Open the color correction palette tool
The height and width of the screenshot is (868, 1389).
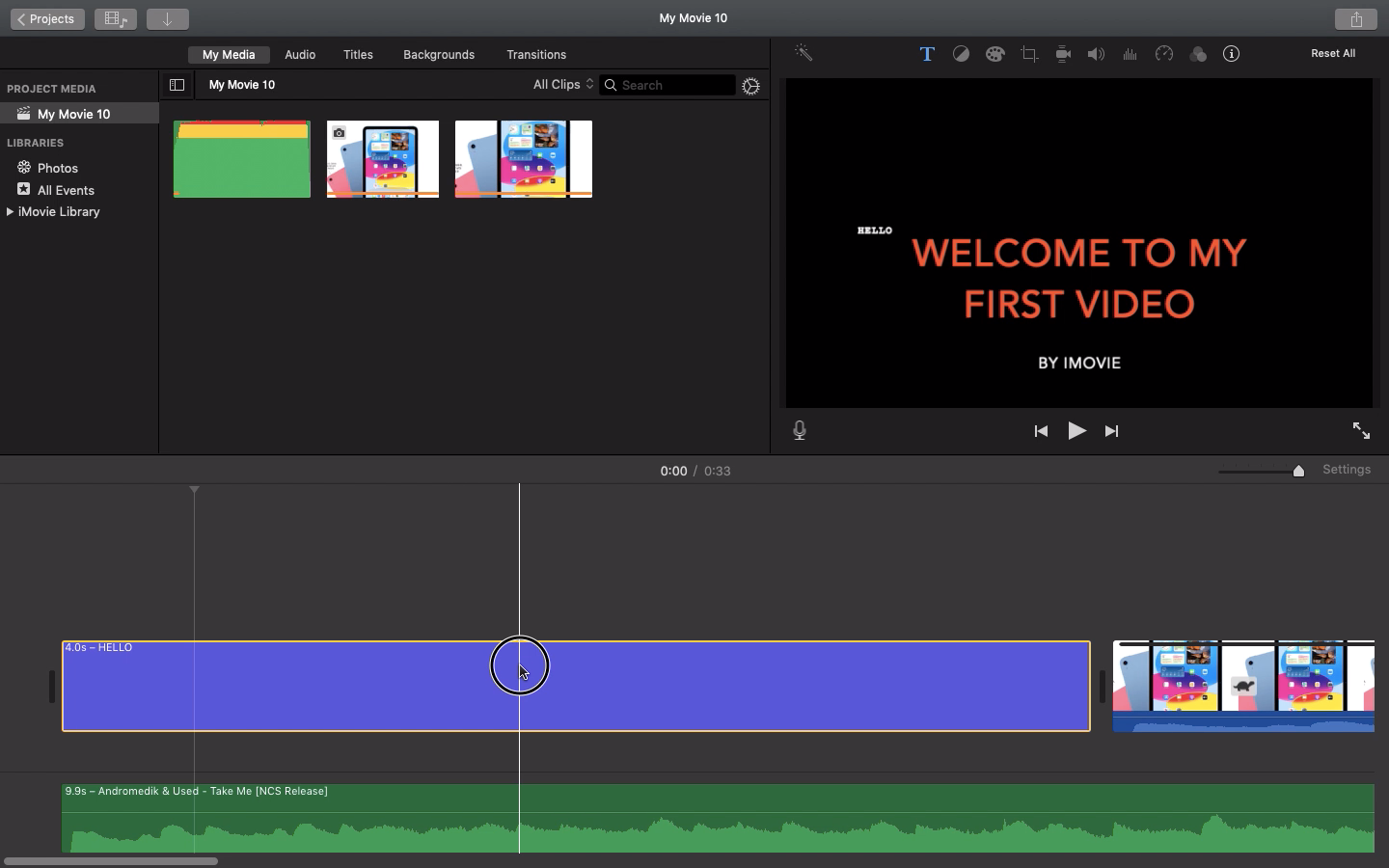(994, 54)
